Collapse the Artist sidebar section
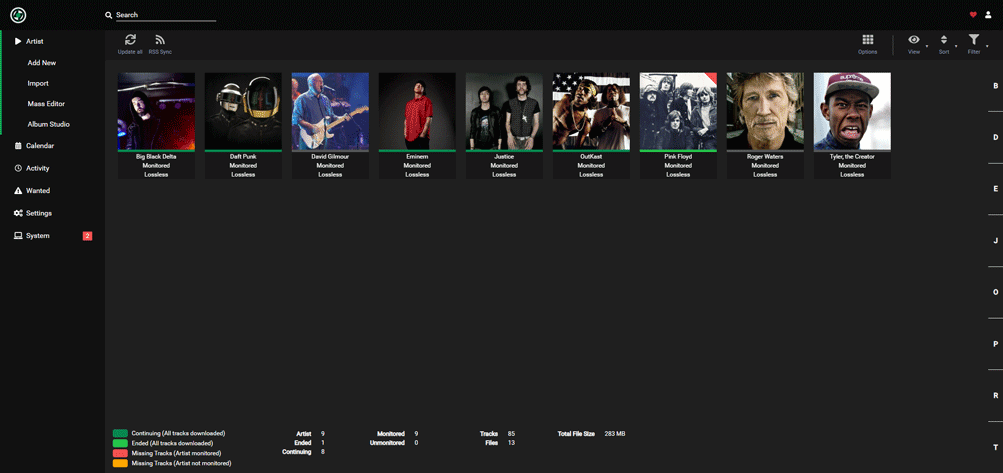Viewport: 1003px width, 473px height. tap(35, 42)
